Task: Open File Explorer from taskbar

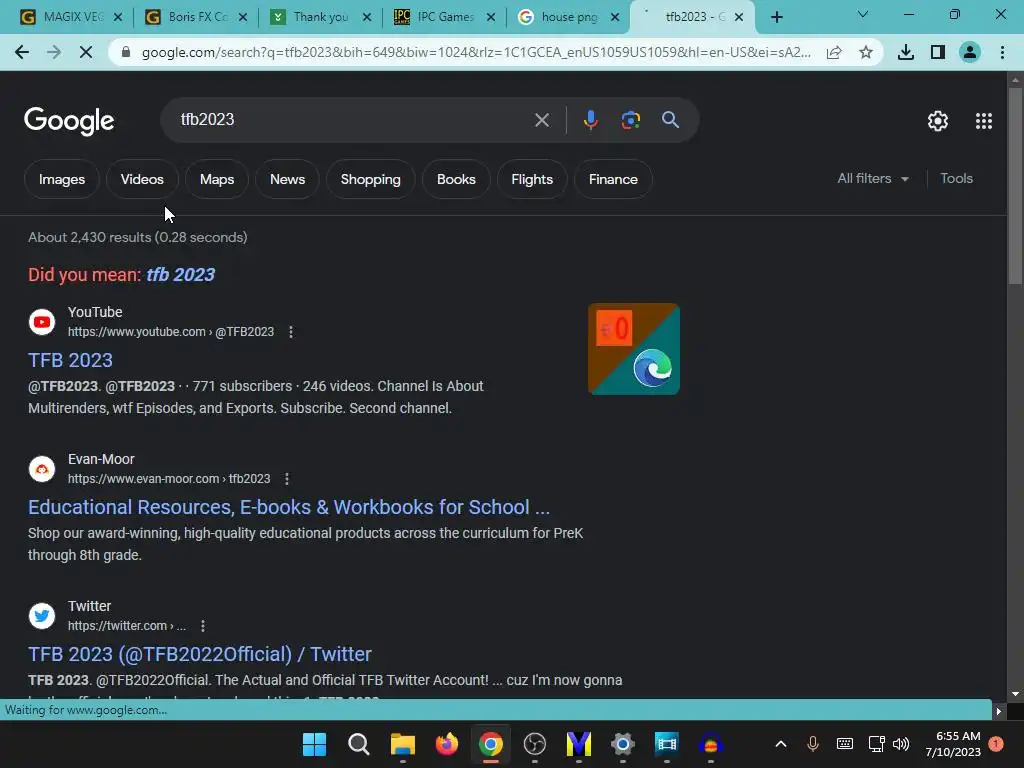Action: [402, 744]
